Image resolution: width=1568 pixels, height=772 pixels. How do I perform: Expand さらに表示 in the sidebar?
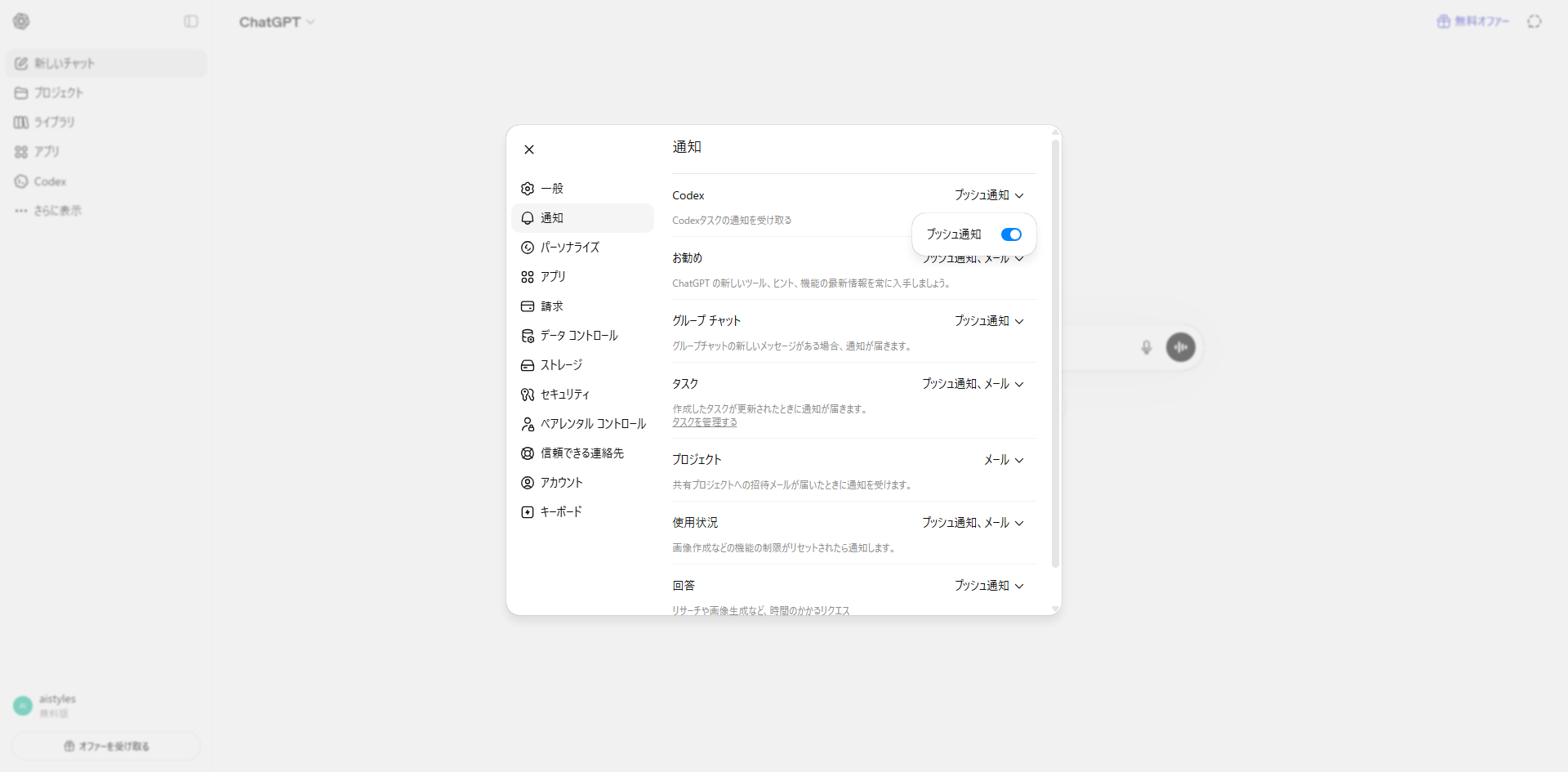tap(106, 211)
